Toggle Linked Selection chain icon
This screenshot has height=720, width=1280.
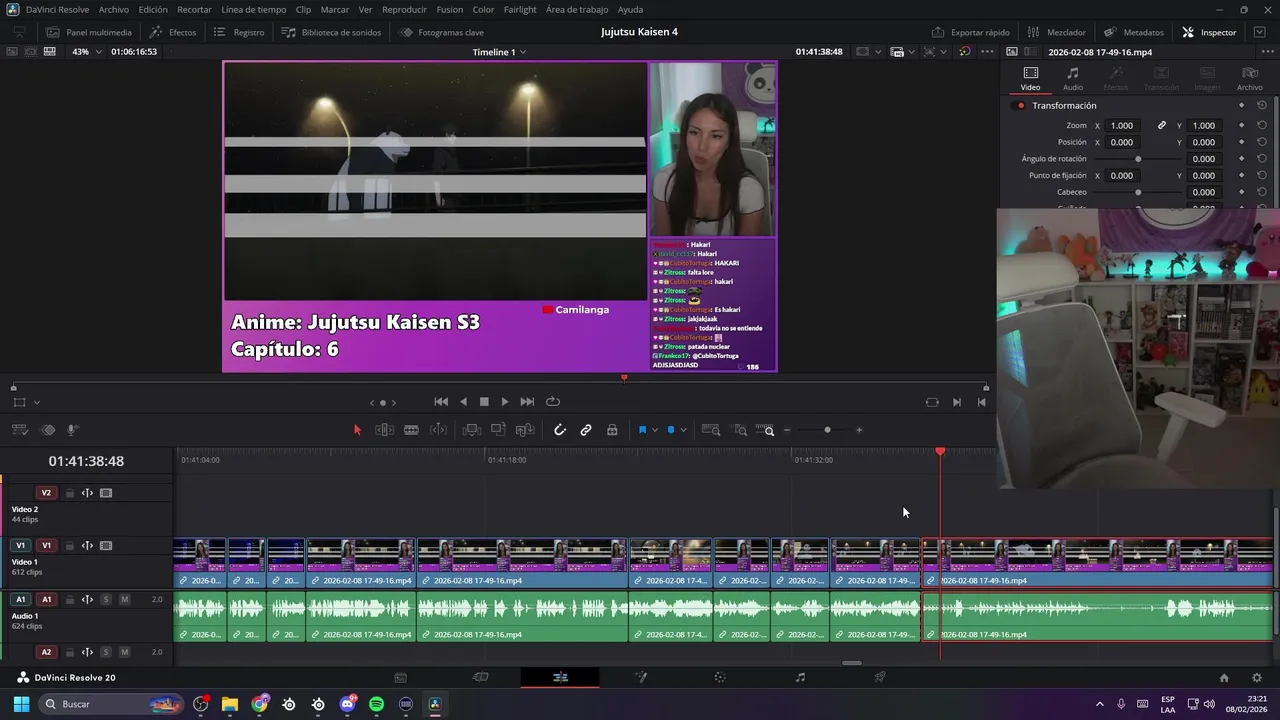pos(586,430)
